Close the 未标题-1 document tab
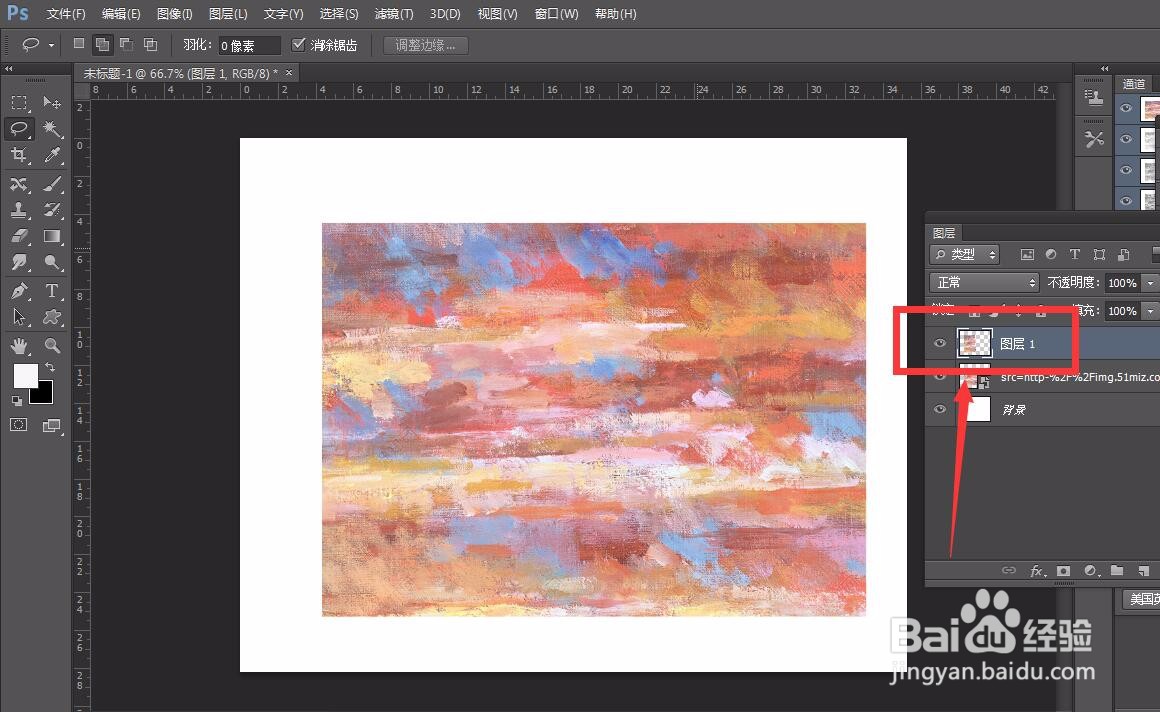The width and height of the screenshot is (1160, 712). 289,73
